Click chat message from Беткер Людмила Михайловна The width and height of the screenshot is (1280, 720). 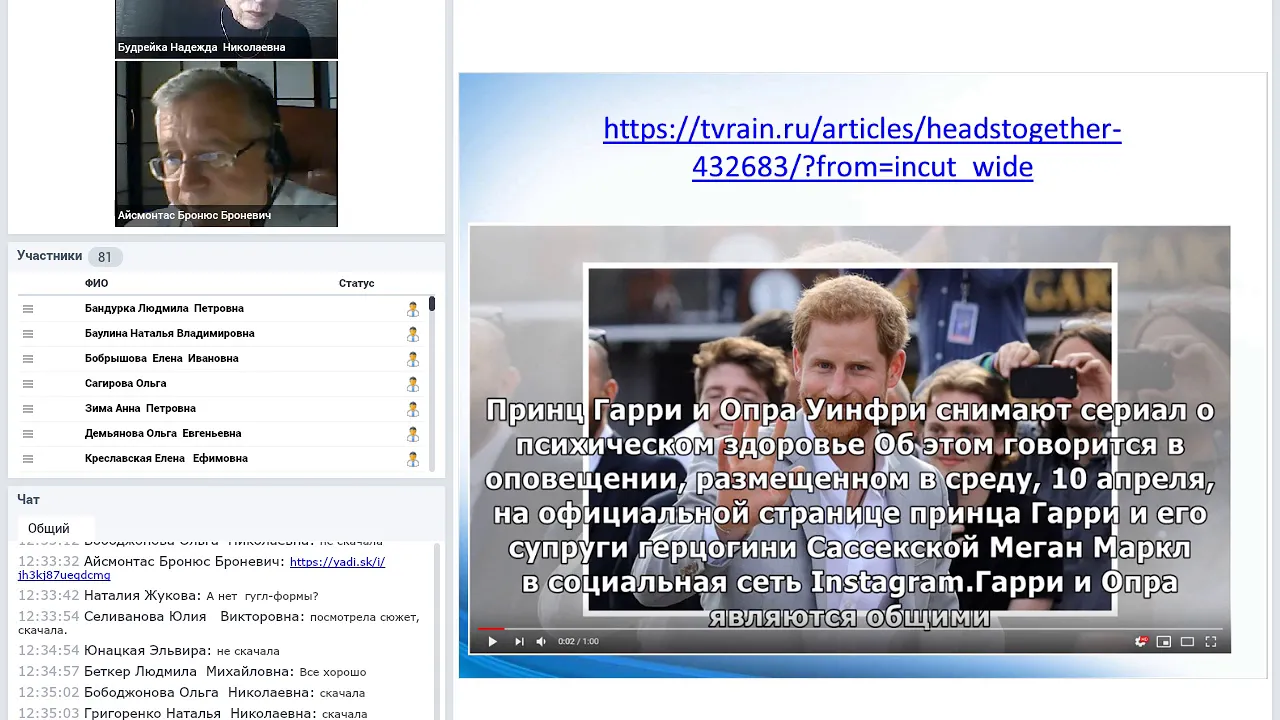click(x=192, y=672)
